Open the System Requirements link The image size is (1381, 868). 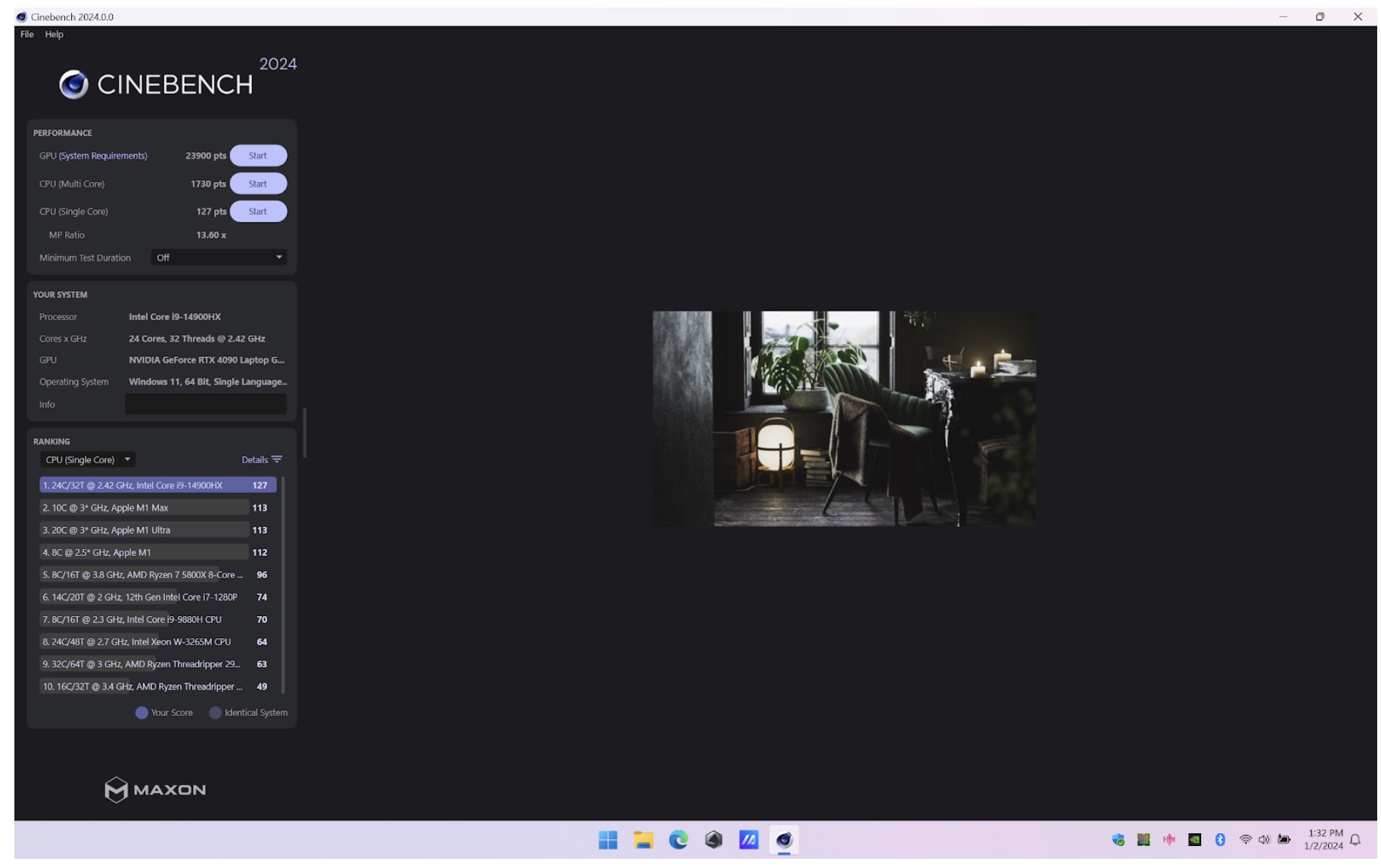point(103,156)
